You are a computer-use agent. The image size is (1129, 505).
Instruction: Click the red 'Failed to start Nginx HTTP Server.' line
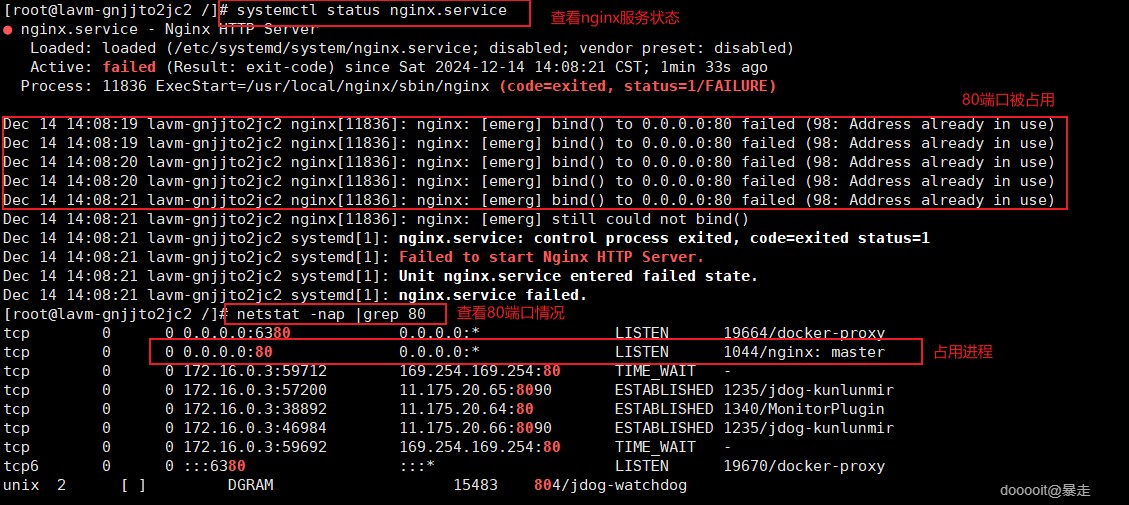(551, 257)
